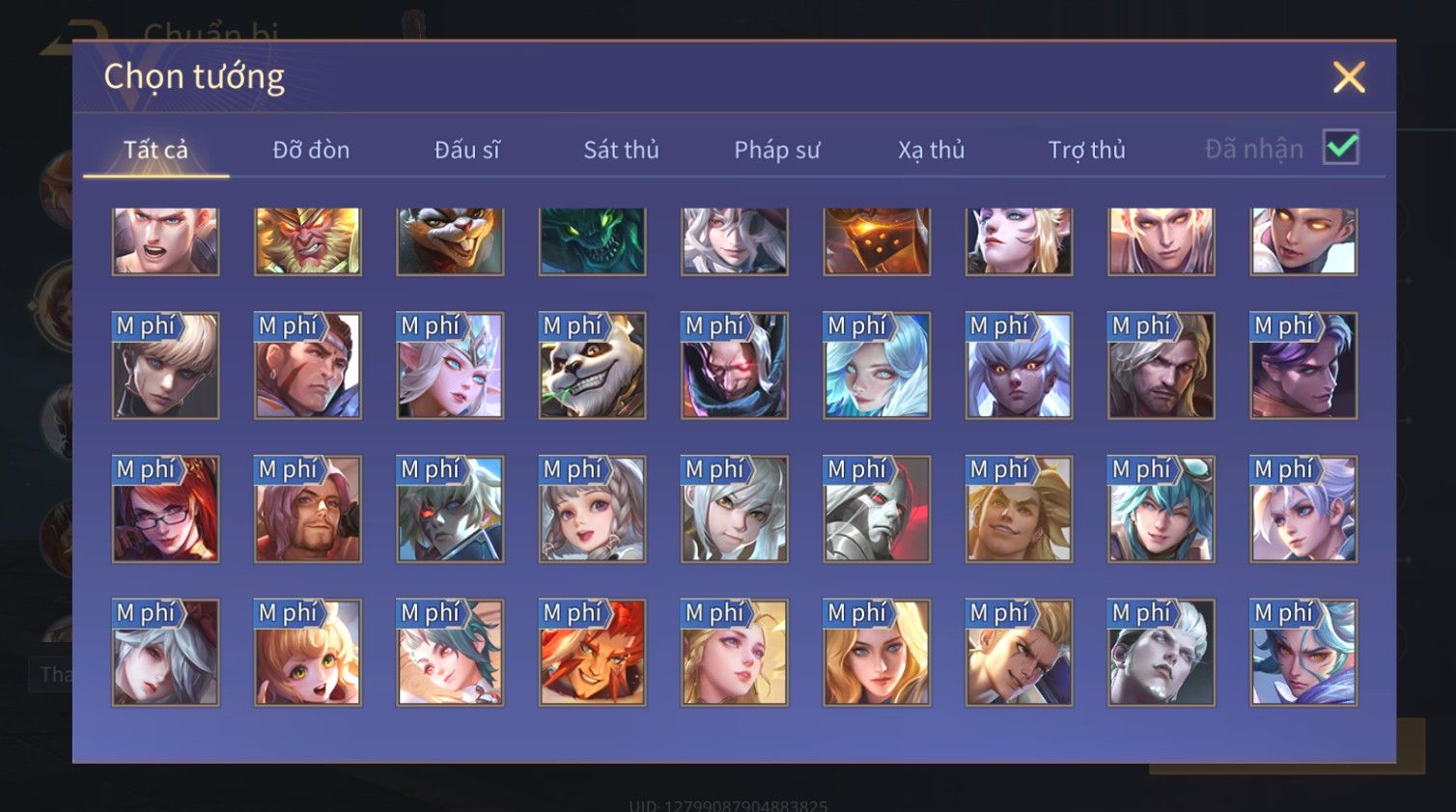Viewport: 1456px width, 812px height.
Task: Pick the hero with red headband and face paint
Action: [308, 365]
